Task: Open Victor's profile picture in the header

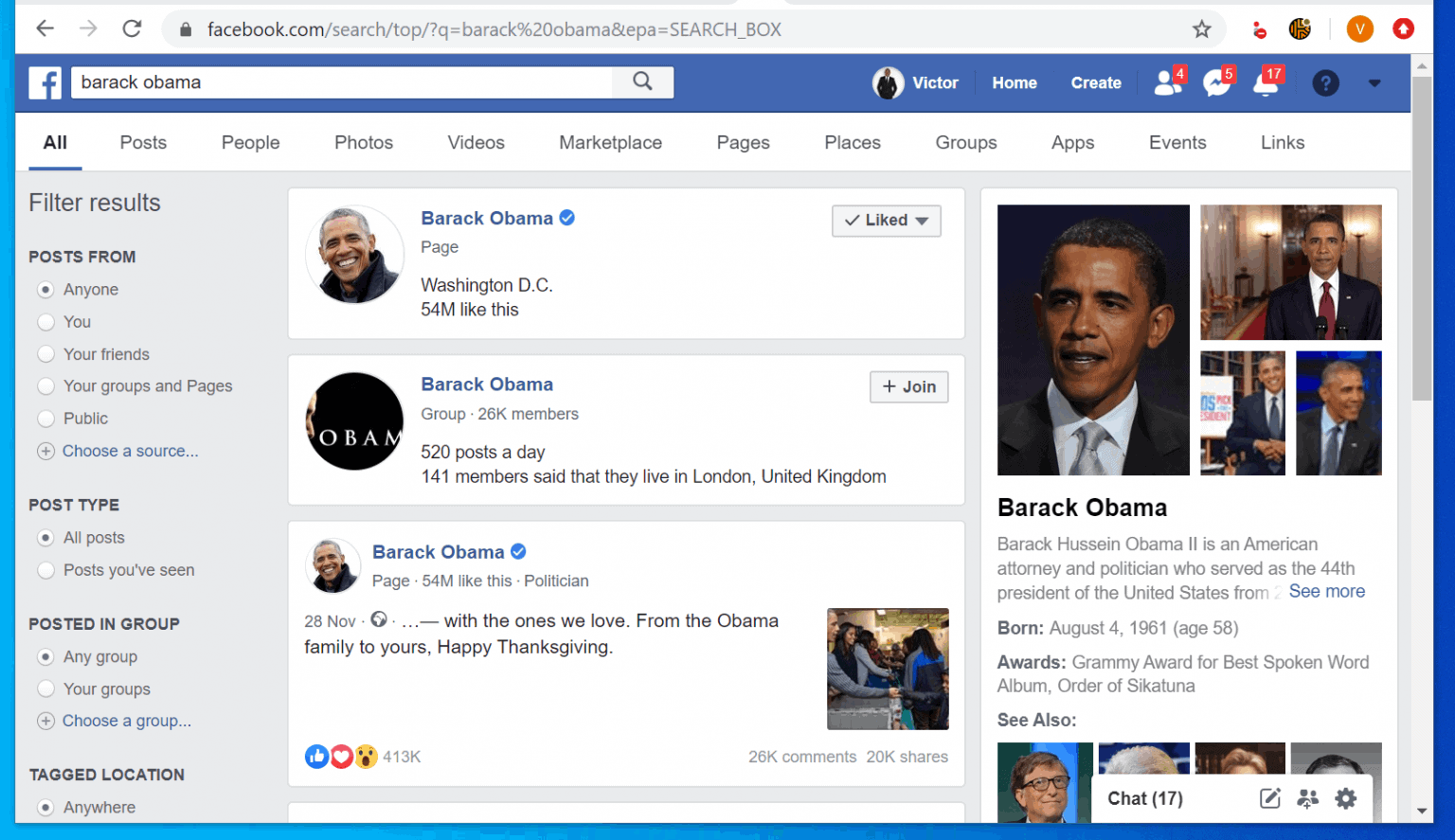Action: coord(888,83)
